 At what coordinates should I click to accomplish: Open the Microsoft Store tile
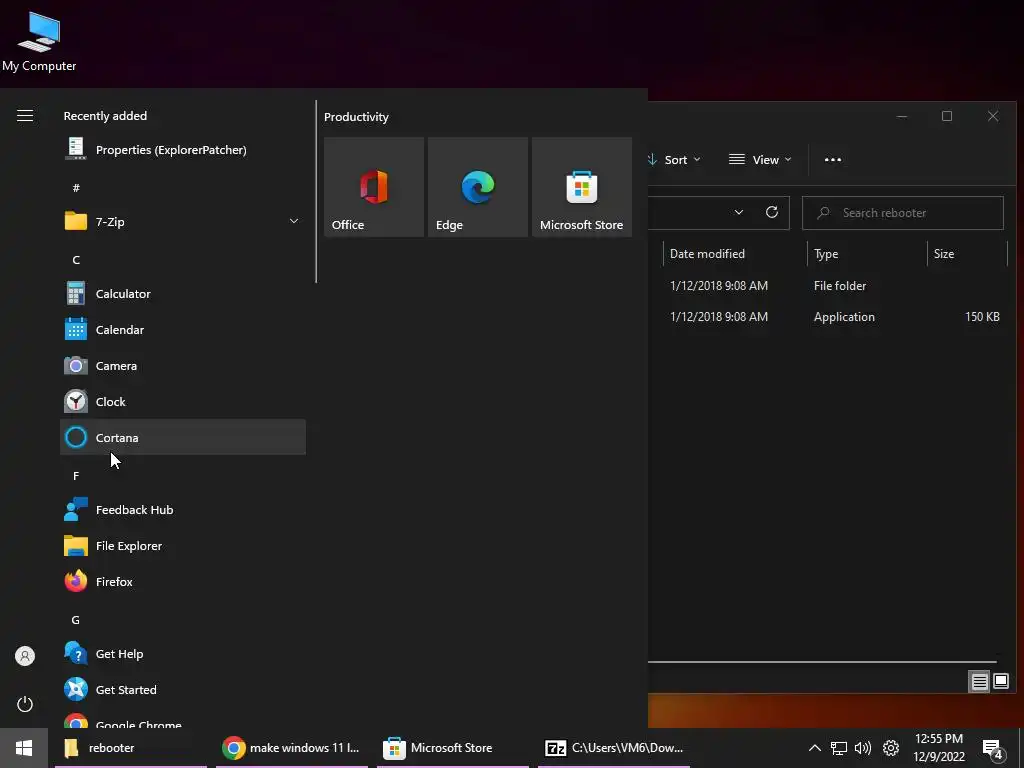(582, 187)
